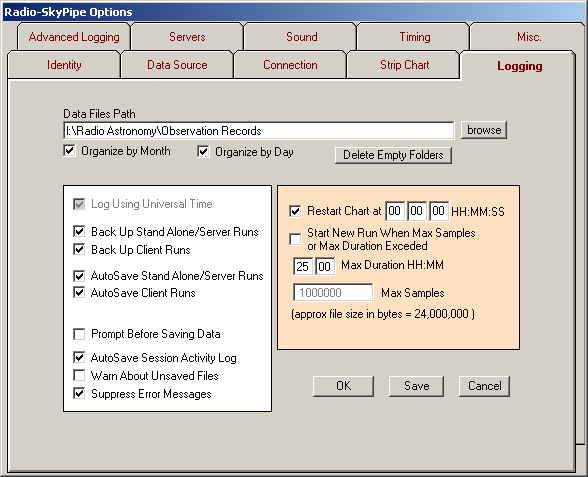
Task: Click the Restart Chart hours field
Action: click(394, 211)
